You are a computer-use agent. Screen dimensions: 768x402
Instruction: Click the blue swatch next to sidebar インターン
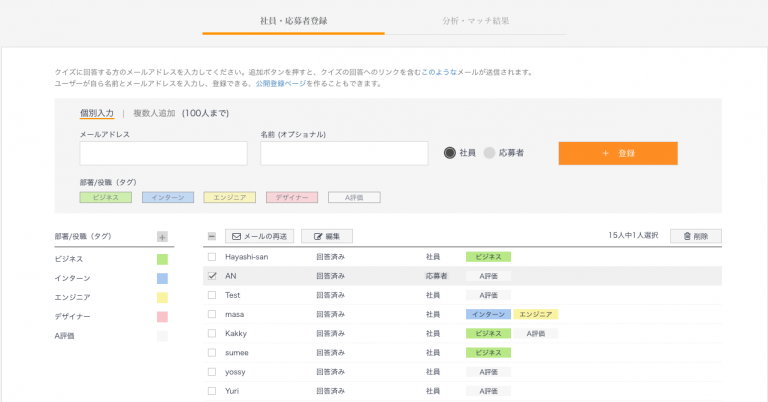(x=162, y=278)
